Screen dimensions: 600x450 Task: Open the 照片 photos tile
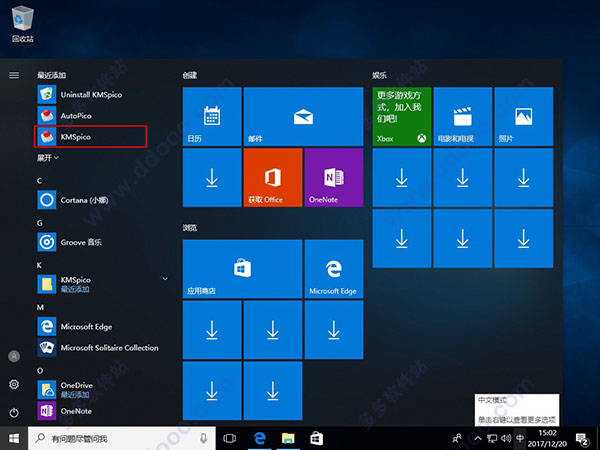[x=523, y=117]
